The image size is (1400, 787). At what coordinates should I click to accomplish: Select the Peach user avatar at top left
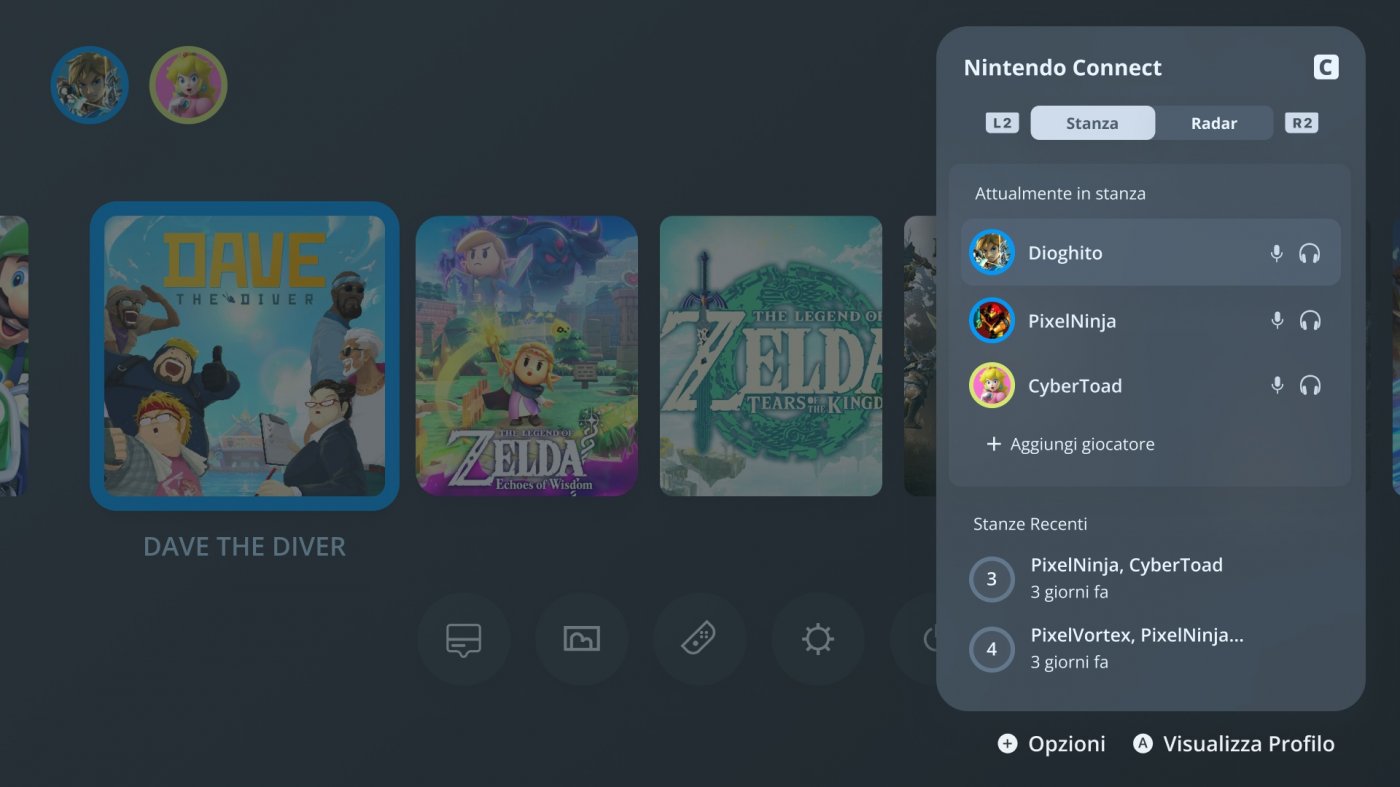[188, 85]
